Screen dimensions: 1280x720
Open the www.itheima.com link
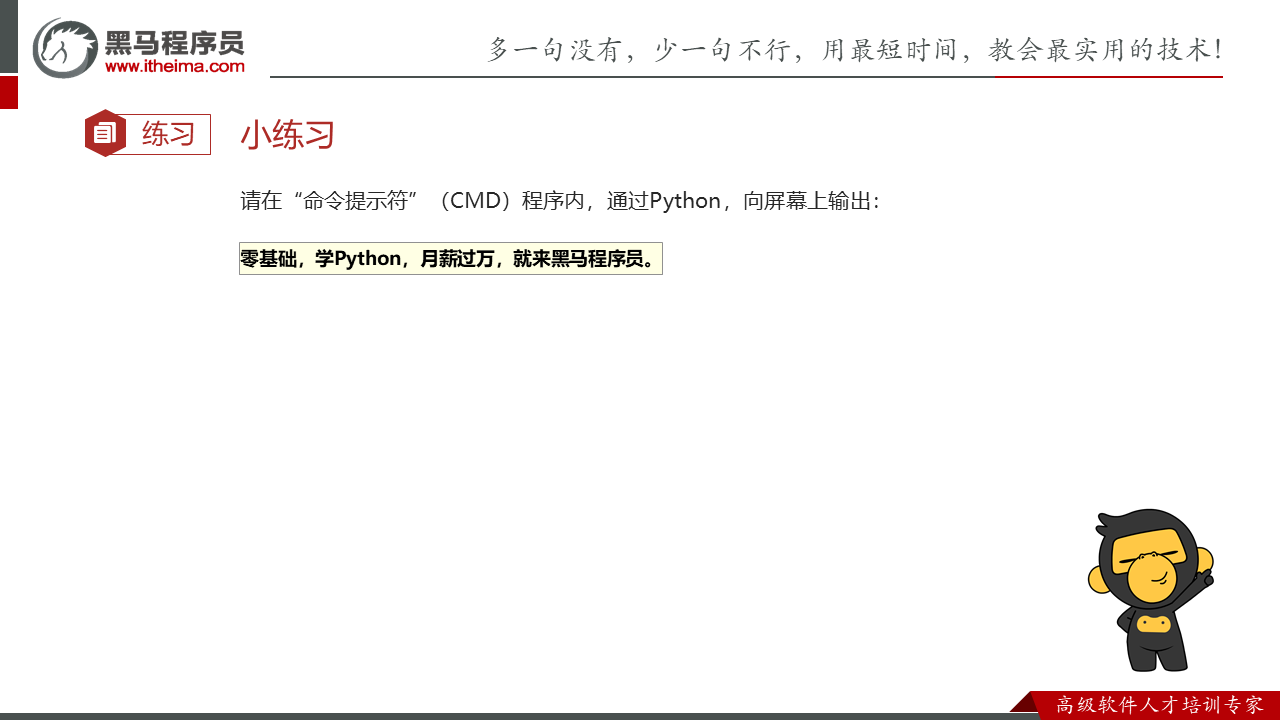click(174, 66)
